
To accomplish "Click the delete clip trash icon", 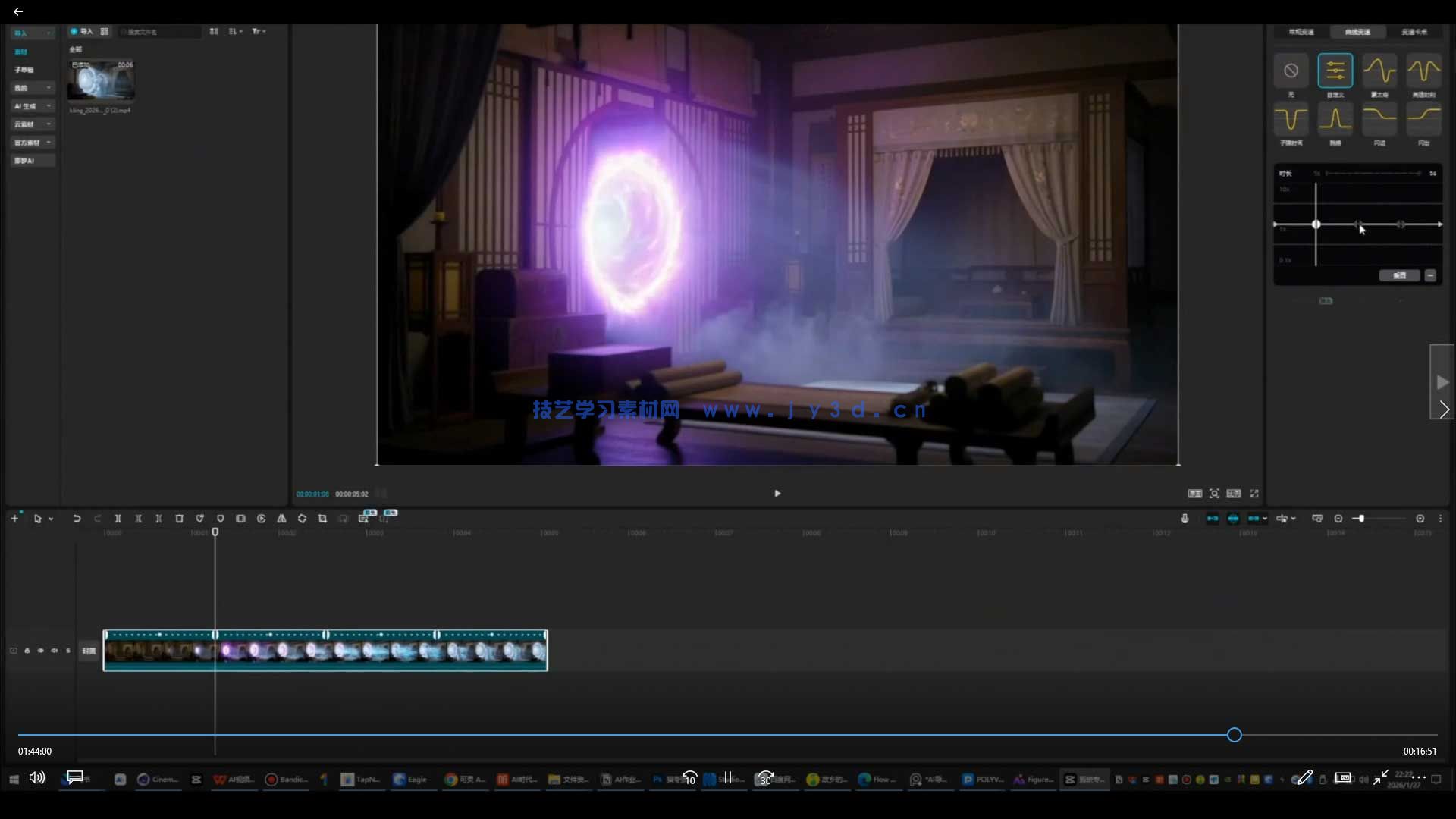I will tap(180, 519).
